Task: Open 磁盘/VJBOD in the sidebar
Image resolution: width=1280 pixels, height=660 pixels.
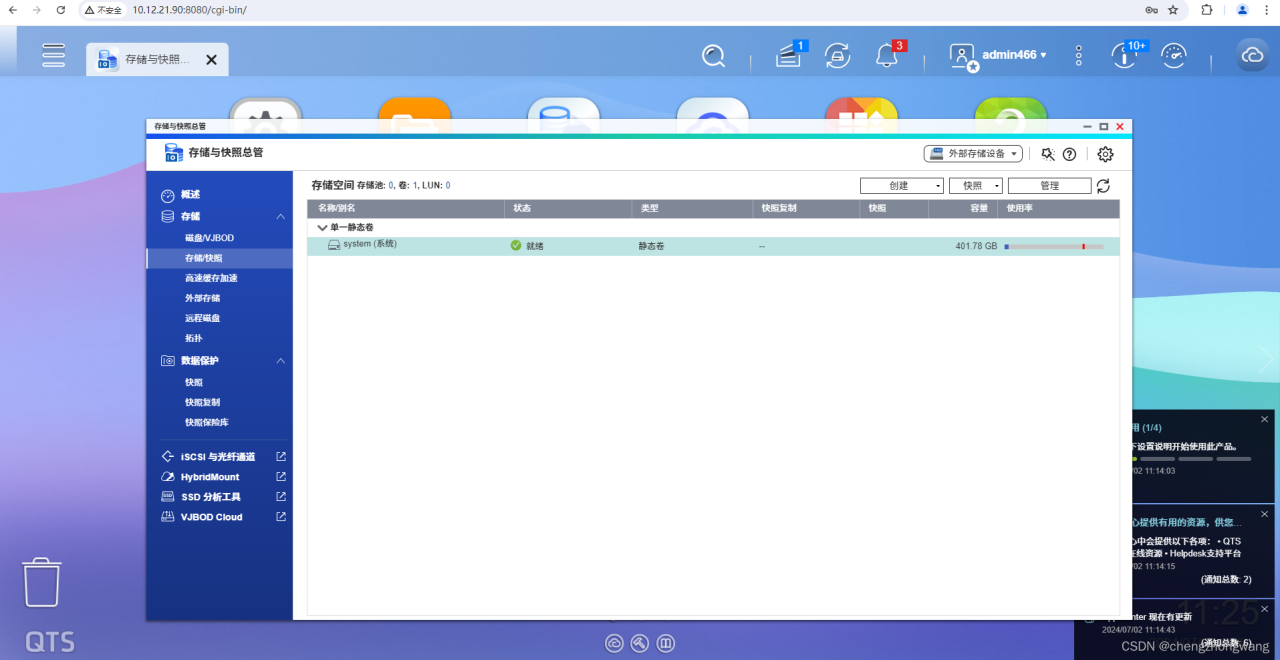Action: coord(209,238)
